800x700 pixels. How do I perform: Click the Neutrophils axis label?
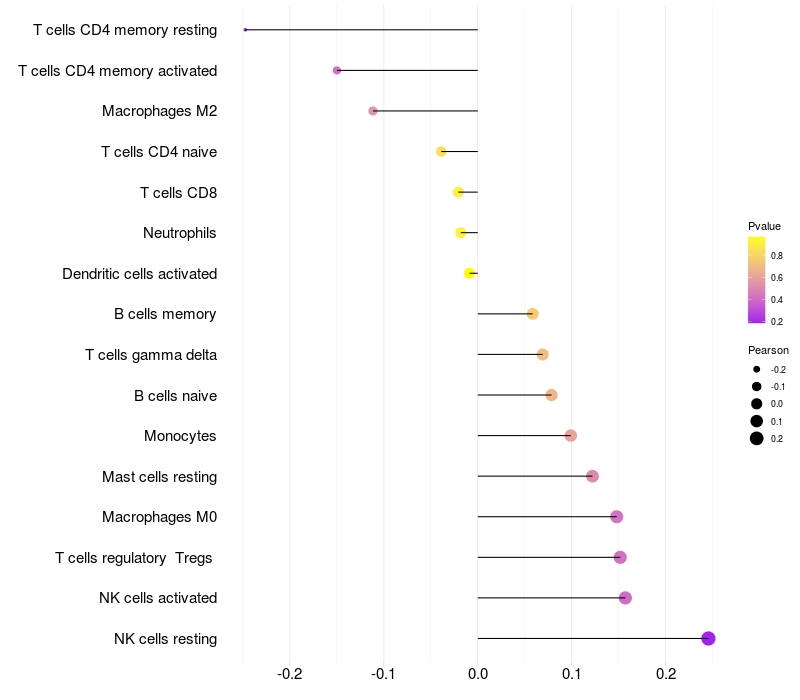(x=180, y=233)
